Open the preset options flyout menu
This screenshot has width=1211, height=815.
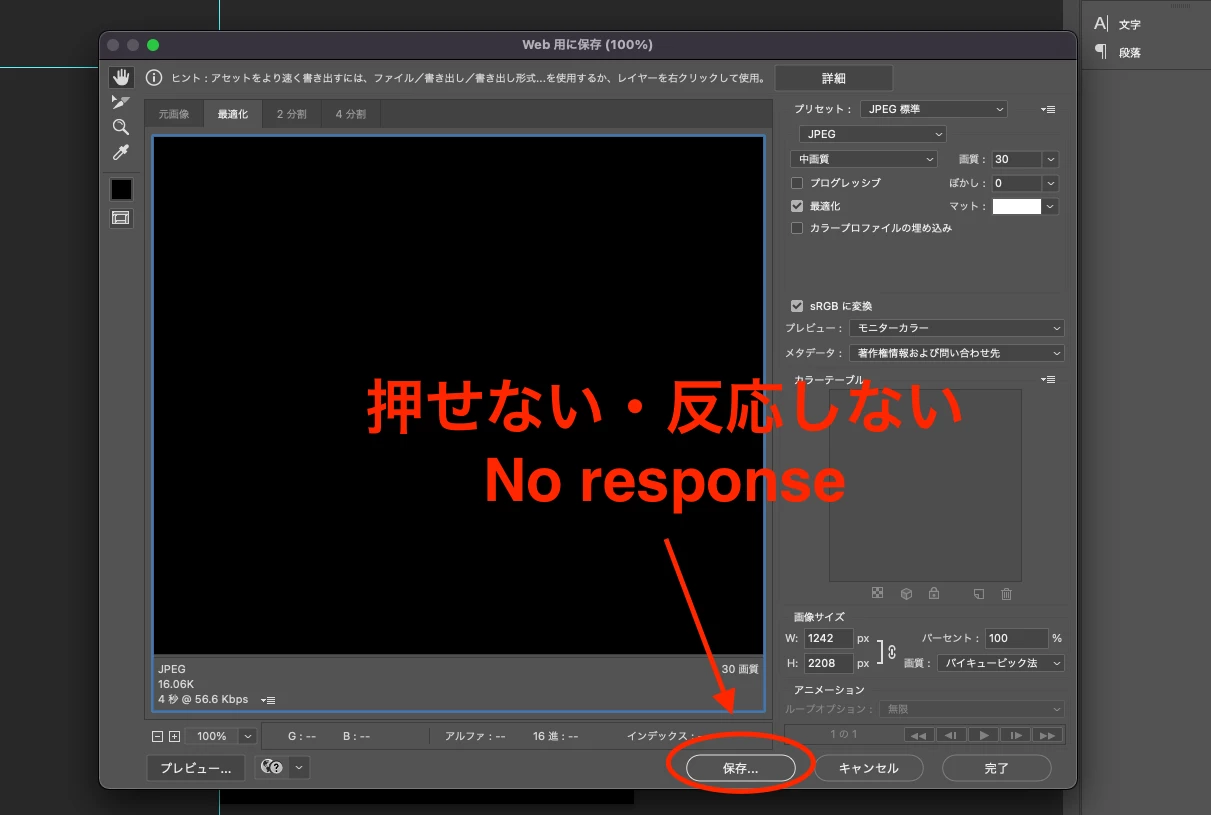(x=1048, y=109)
